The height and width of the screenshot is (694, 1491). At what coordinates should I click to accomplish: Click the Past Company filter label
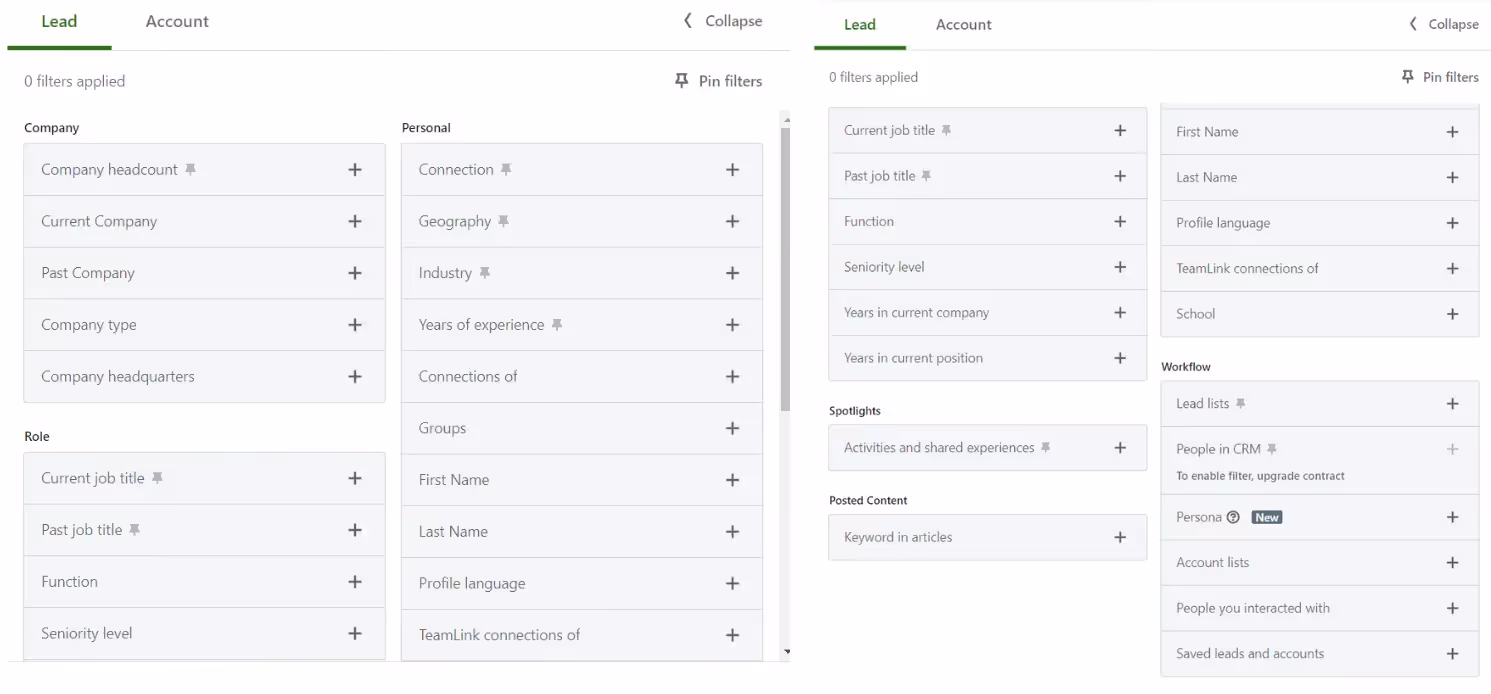pyautogui.click(x=88, y=273)
